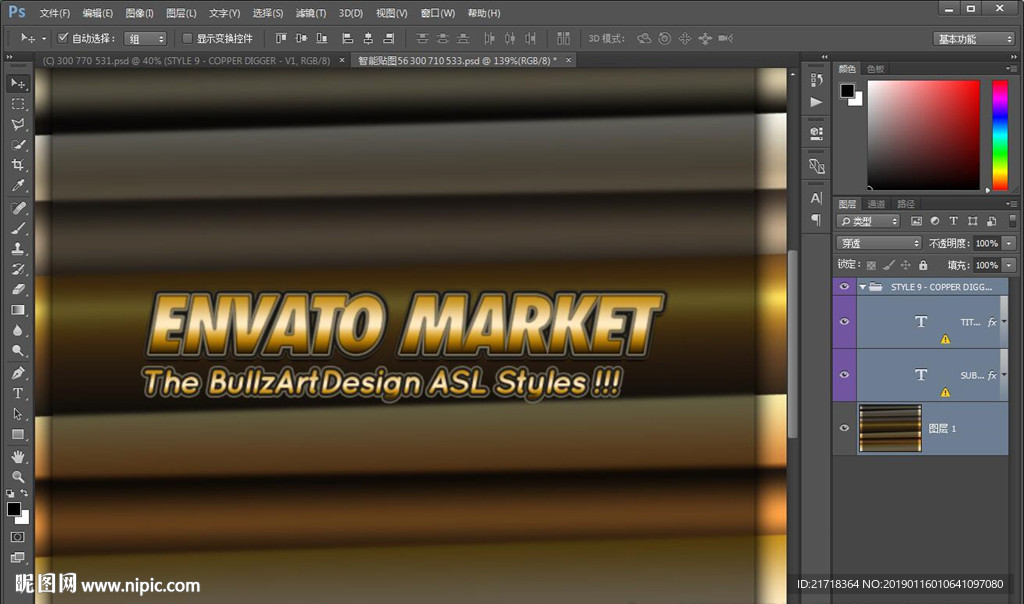Hide the 图层 1 layer

point(844,428)
